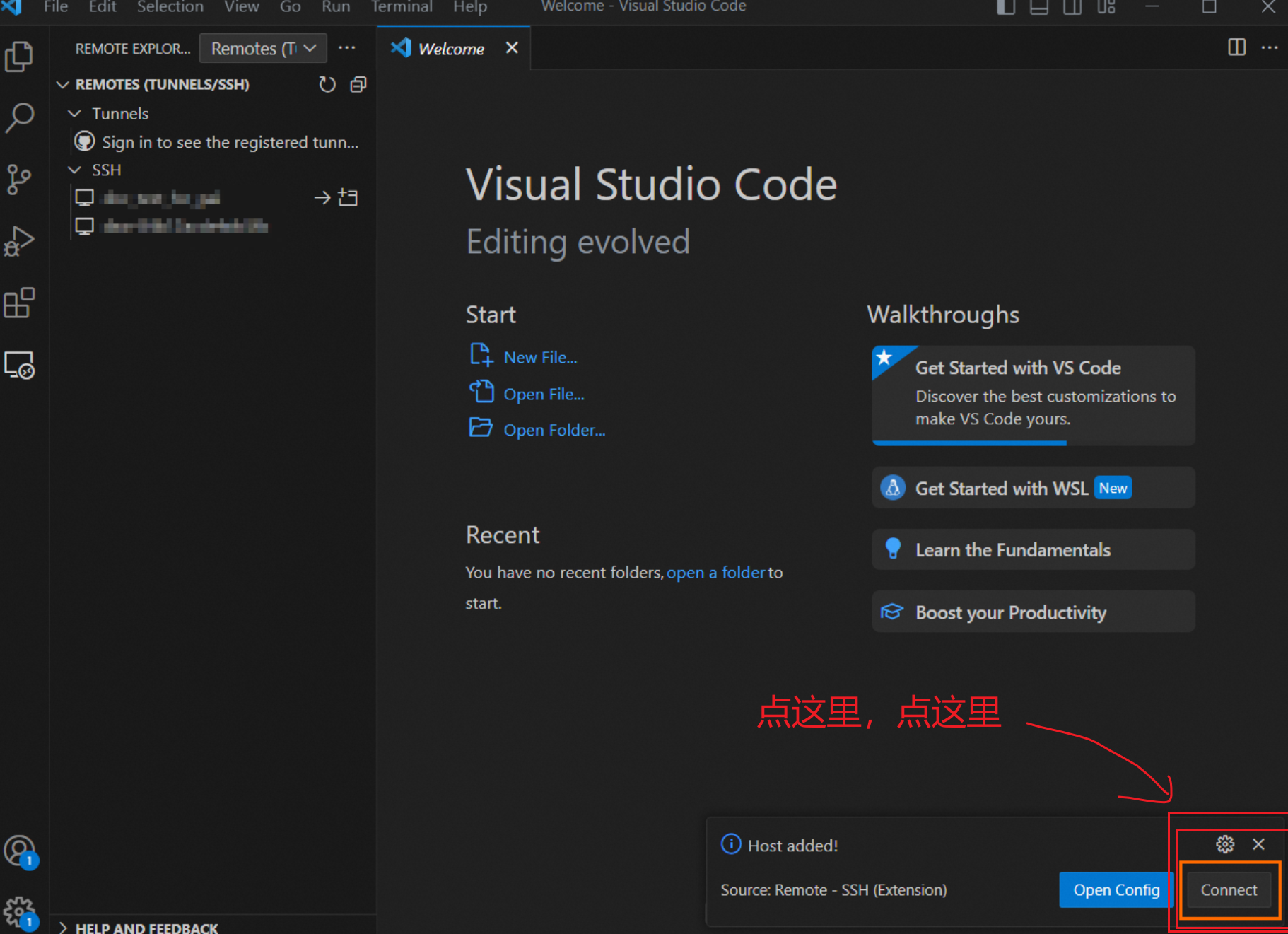
Task: Open the Remotes dropdown selector
Action: [x=263, y=48]
